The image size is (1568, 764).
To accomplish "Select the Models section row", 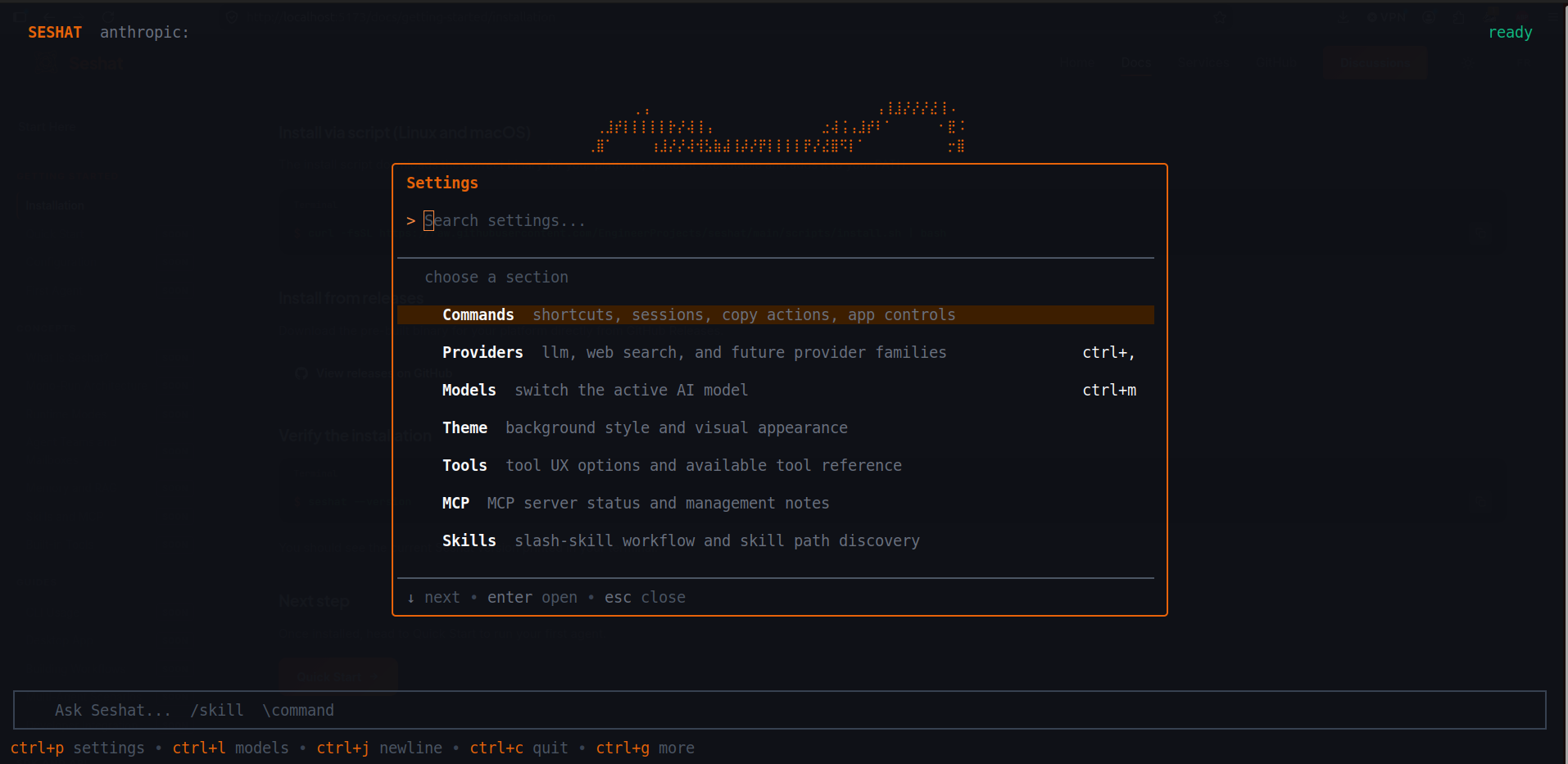I will pos(775,391).
